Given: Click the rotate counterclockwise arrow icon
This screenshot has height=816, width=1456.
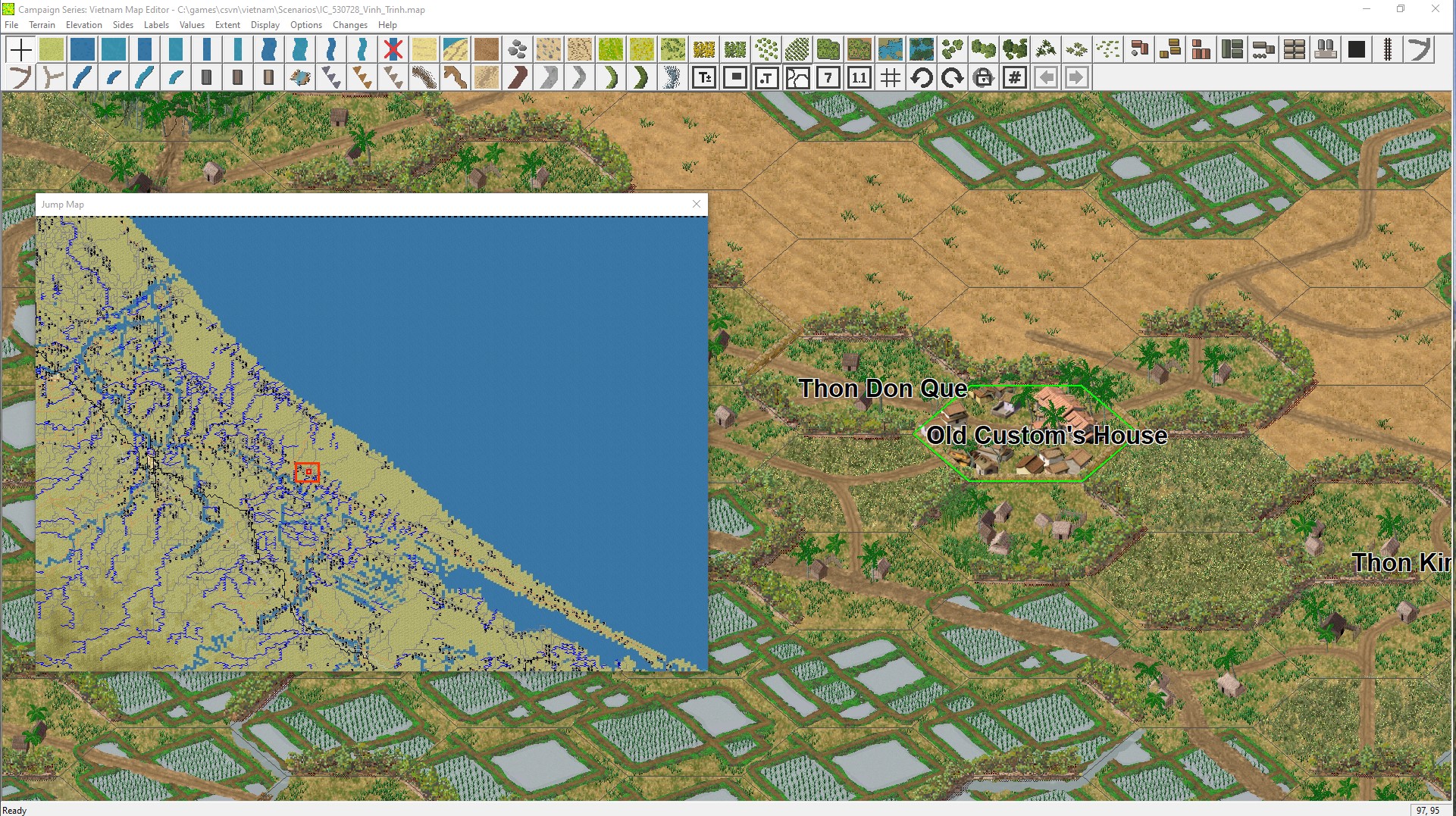Looking at the screenshot, I should pyautogui.click(x=922, y=77).
